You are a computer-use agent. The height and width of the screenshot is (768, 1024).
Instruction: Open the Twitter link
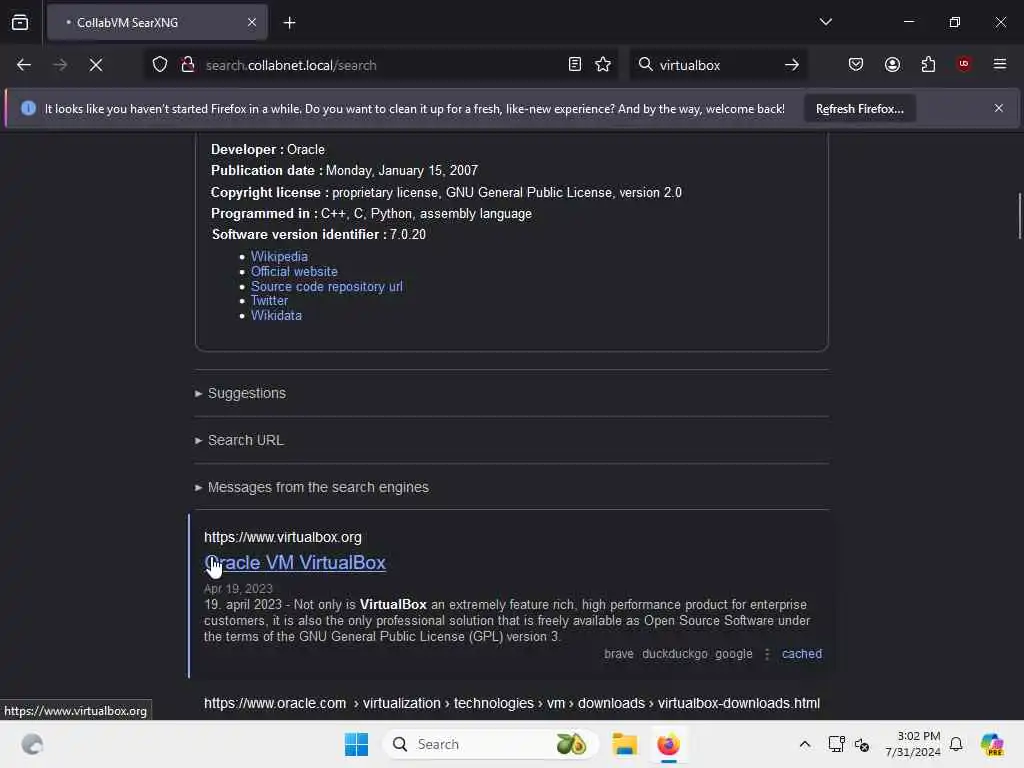pyautogui.click(x=269, y=301)
